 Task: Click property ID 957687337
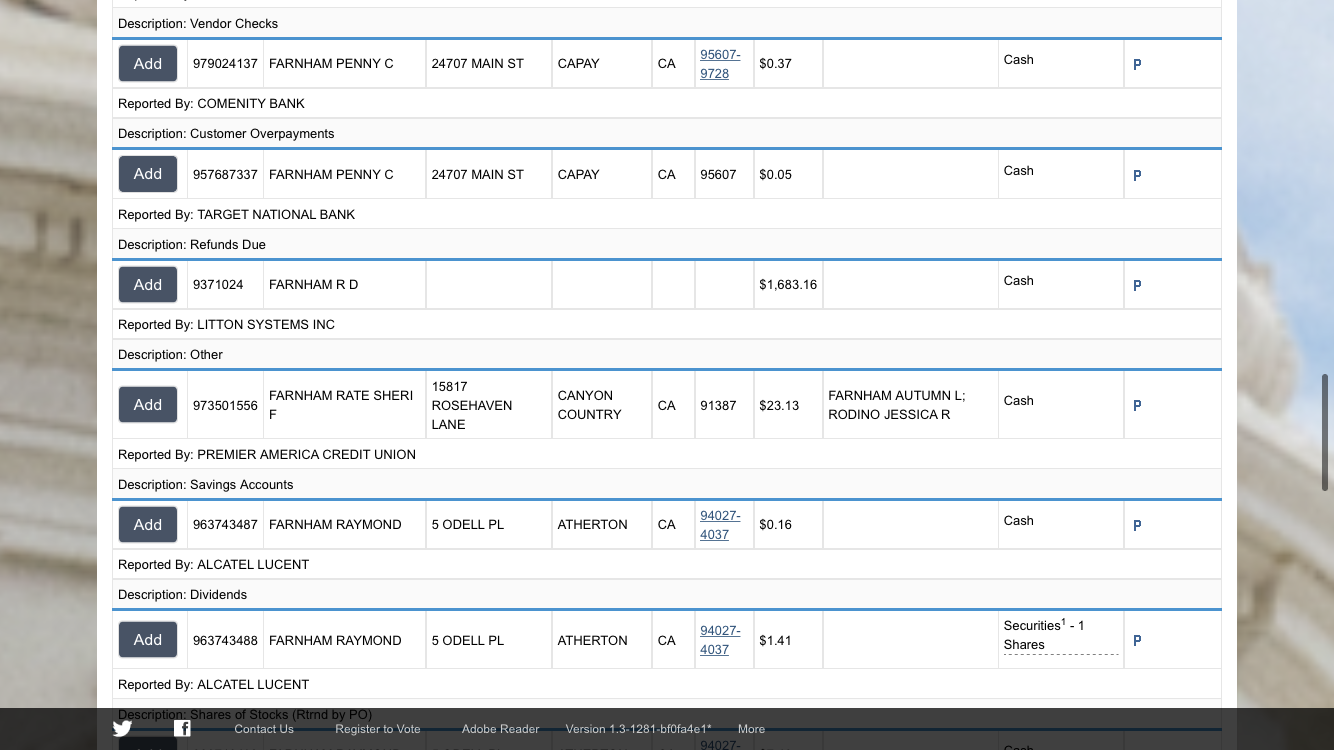coord(225,175)
